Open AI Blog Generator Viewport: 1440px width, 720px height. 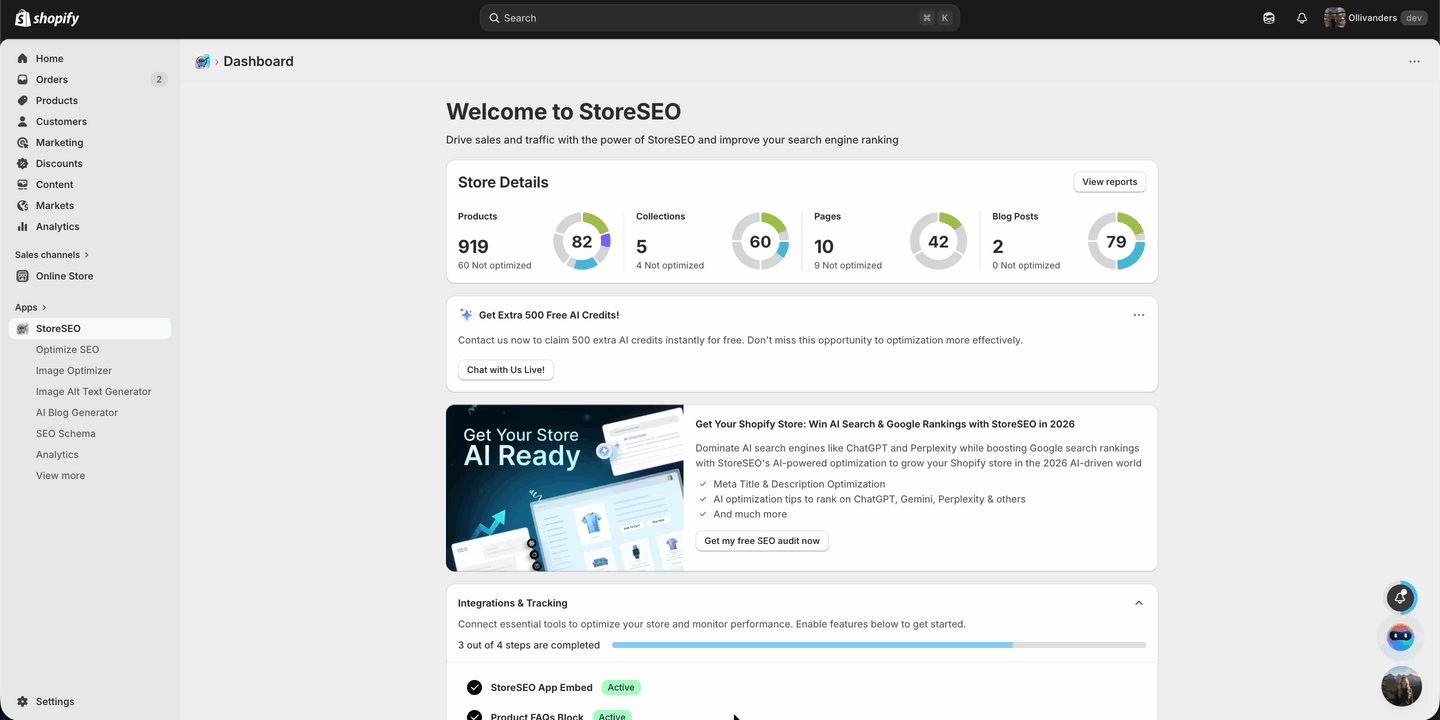click(77, 412)
